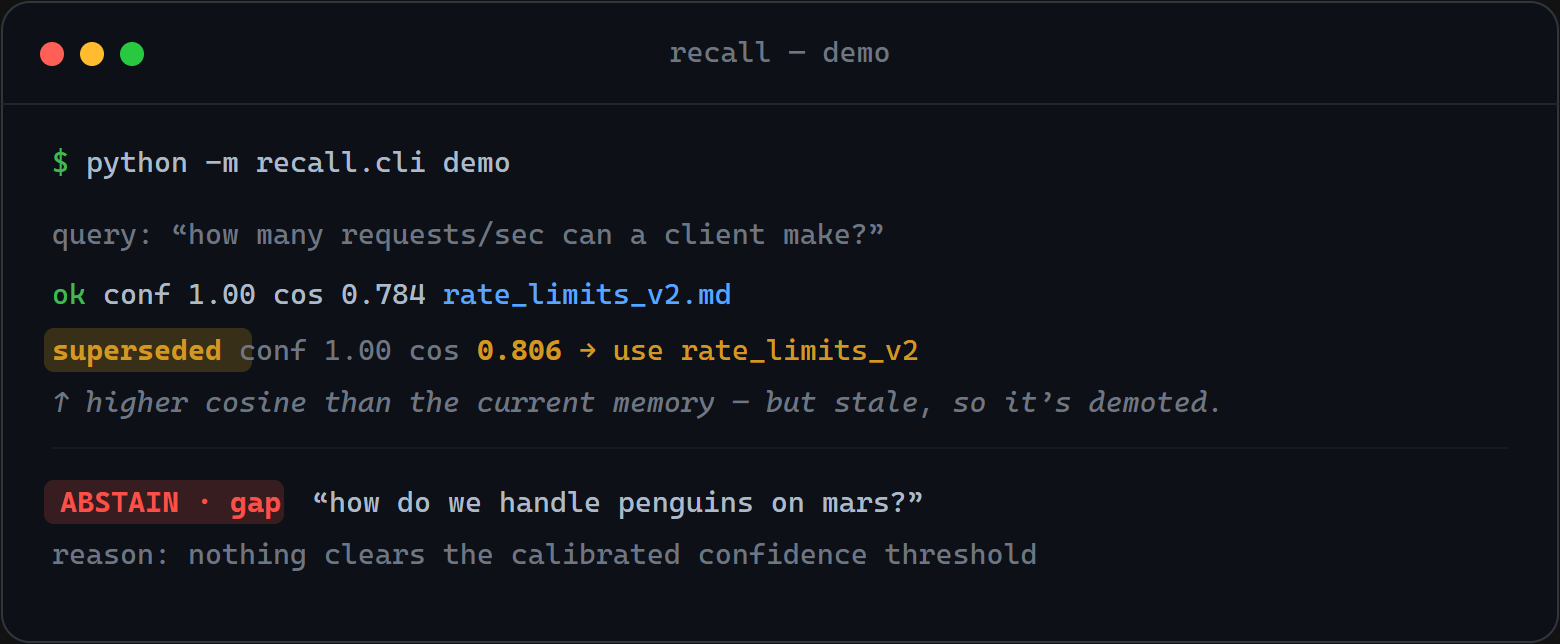Open the rate_limits_v2.md file name
This screenshot has width=1560, height=644.
click(x=587, y=295)
